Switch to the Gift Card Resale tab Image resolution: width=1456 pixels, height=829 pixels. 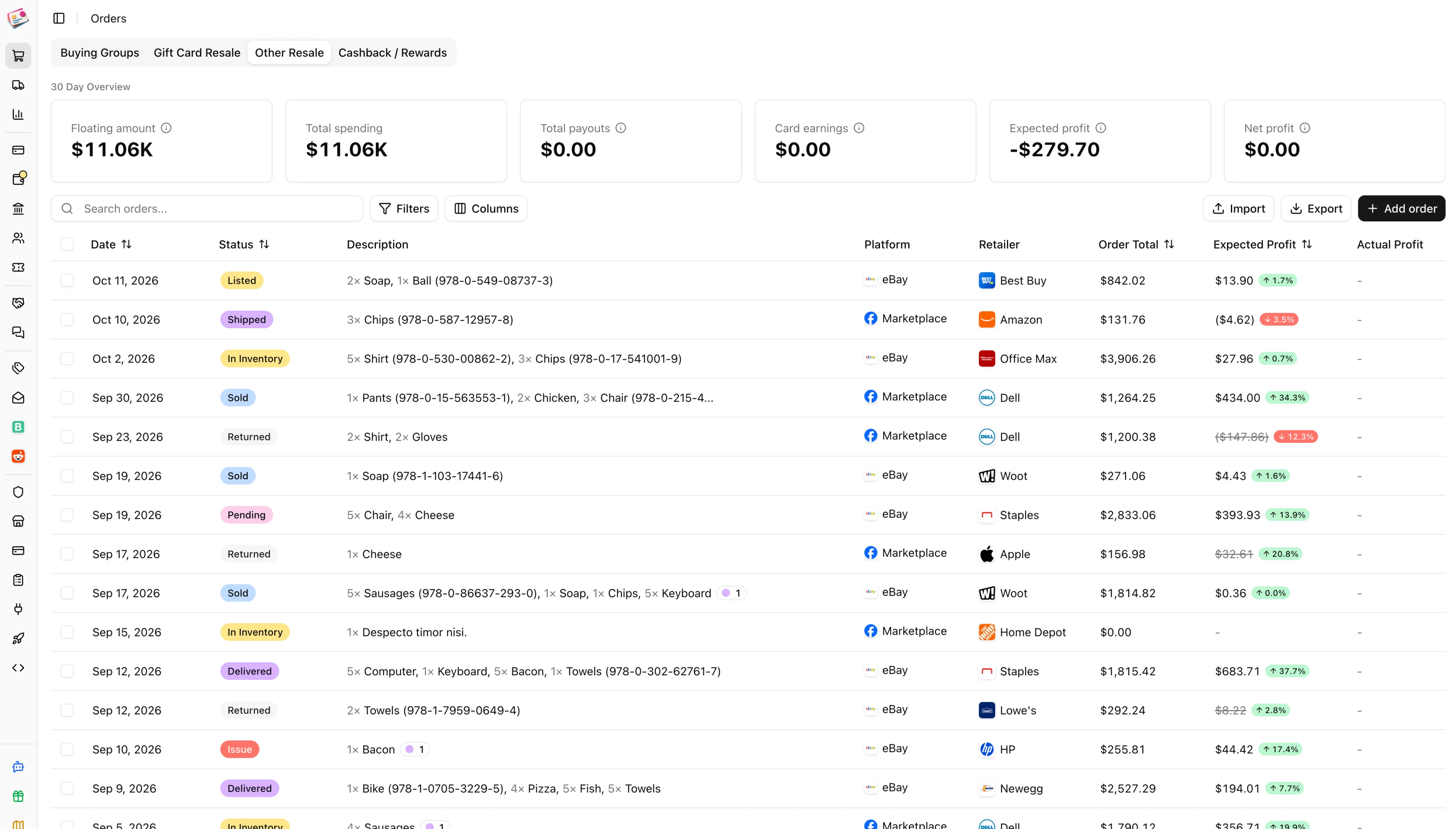tap(197, 53)
